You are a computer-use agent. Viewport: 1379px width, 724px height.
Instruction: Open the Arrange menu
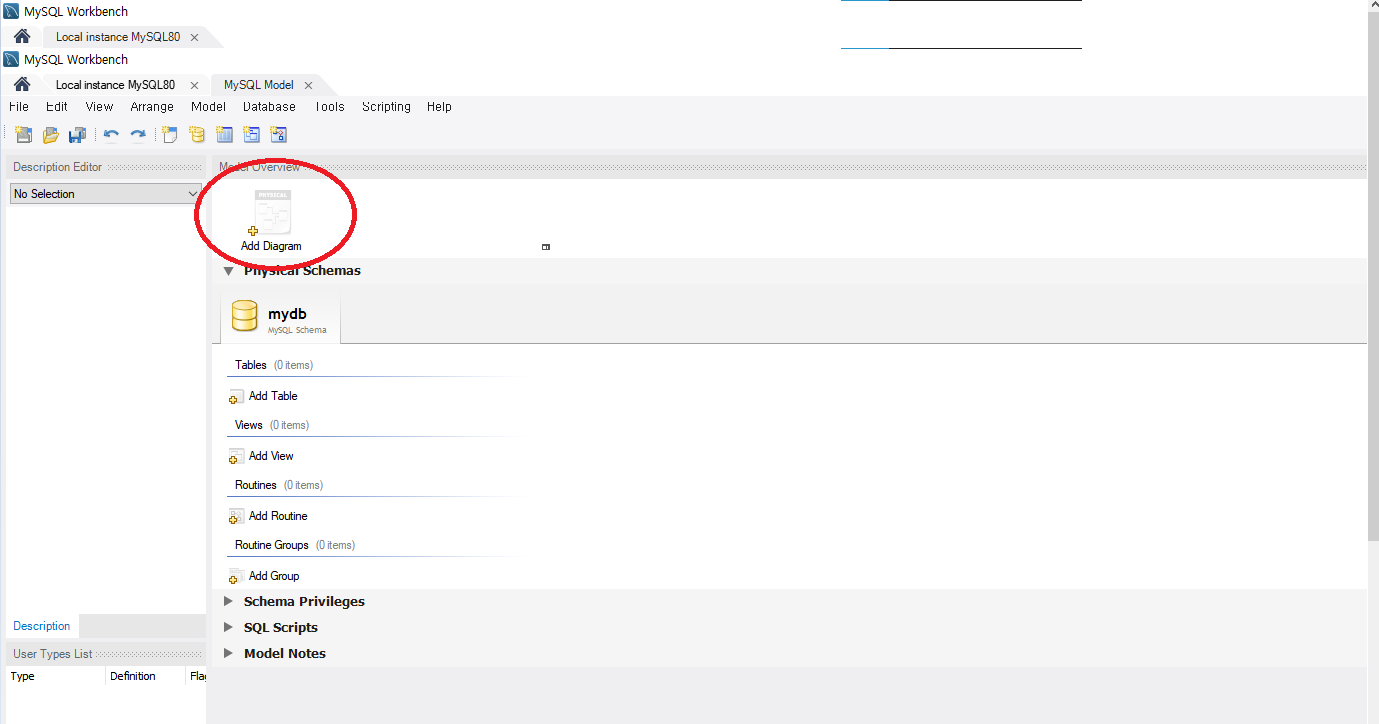tap(152, 107)
